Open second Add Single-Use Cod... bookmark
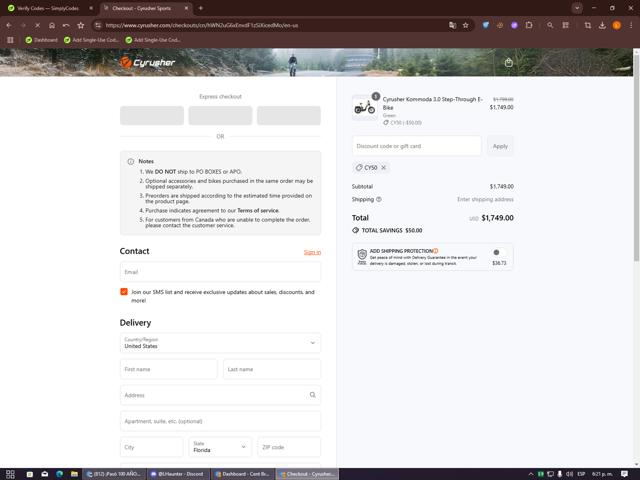The image size is (640, 480). tap(153, 40)
